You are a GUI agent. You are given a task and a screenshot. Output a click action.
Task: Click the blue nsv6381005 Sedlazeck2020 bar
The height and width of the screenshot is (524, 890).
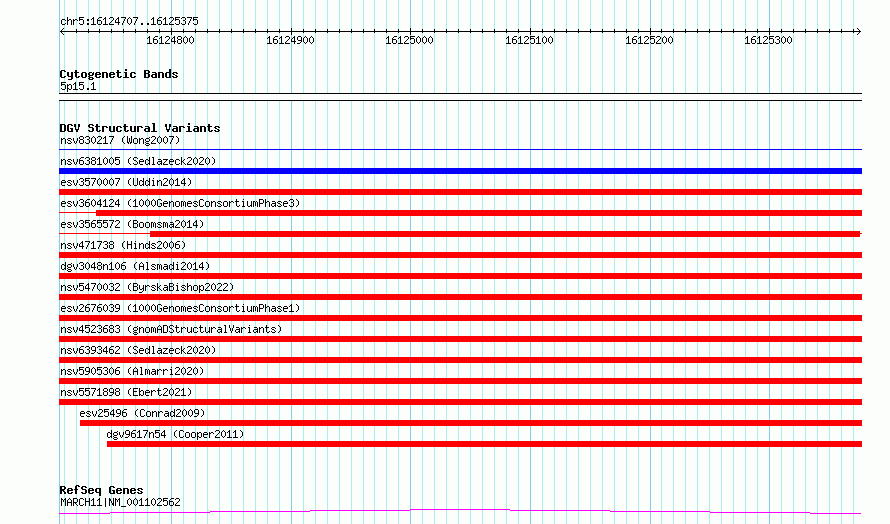[x=460, y=171]
